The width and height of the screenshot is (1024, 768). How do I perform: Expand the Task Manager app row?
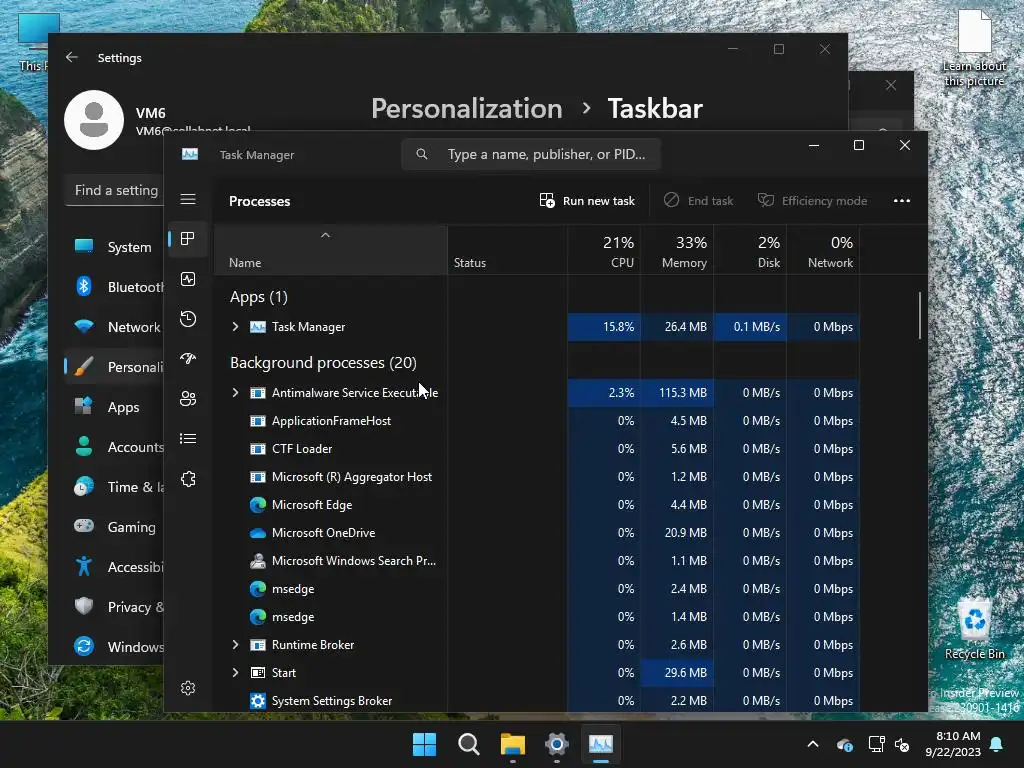pos(235,327)
